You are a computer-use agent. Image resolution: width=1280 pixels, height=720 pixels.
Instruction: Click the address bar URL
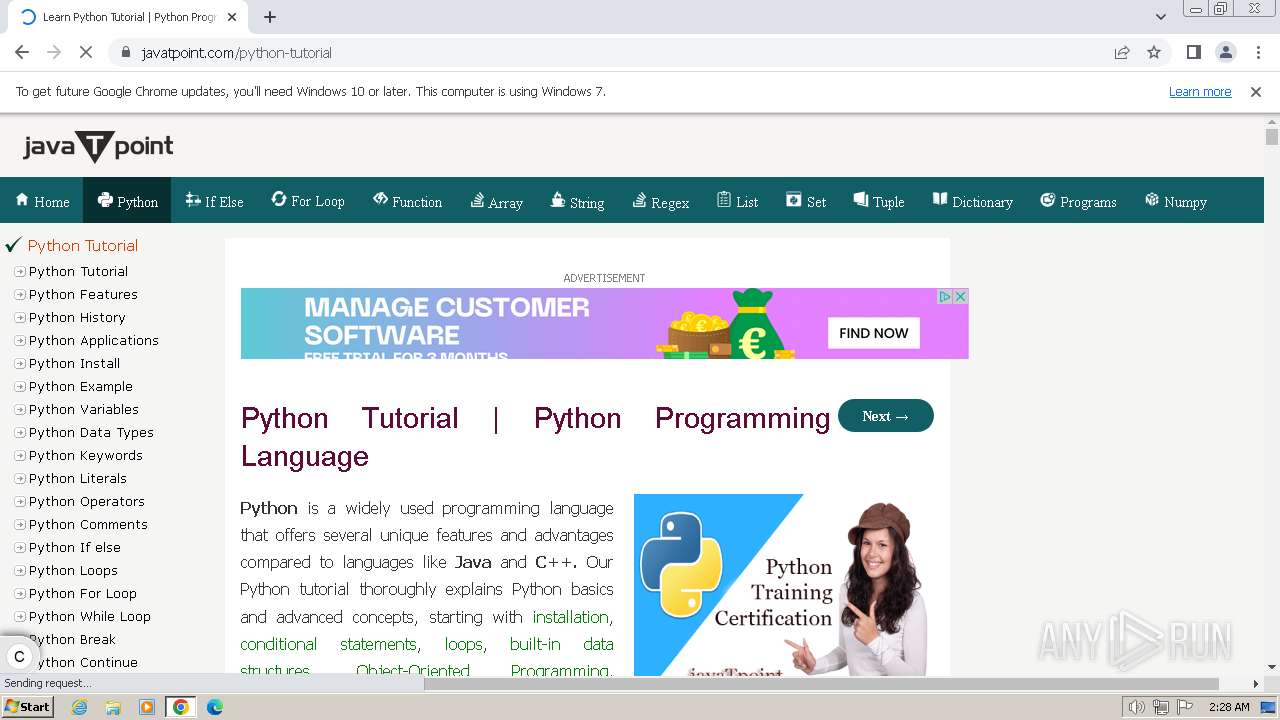(236, 52)
